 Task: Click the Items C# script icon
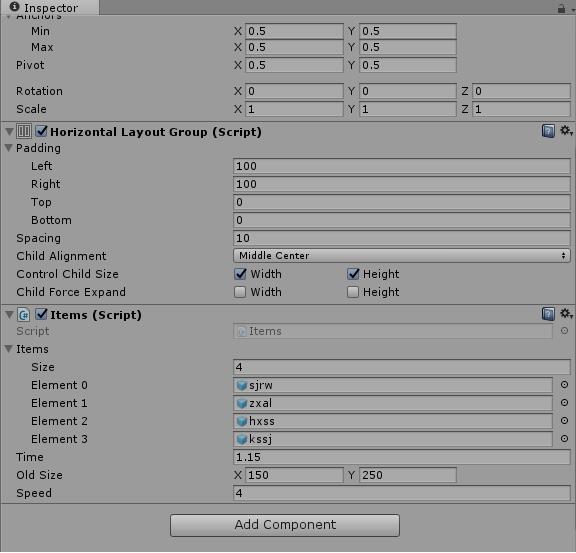(24, 315)
